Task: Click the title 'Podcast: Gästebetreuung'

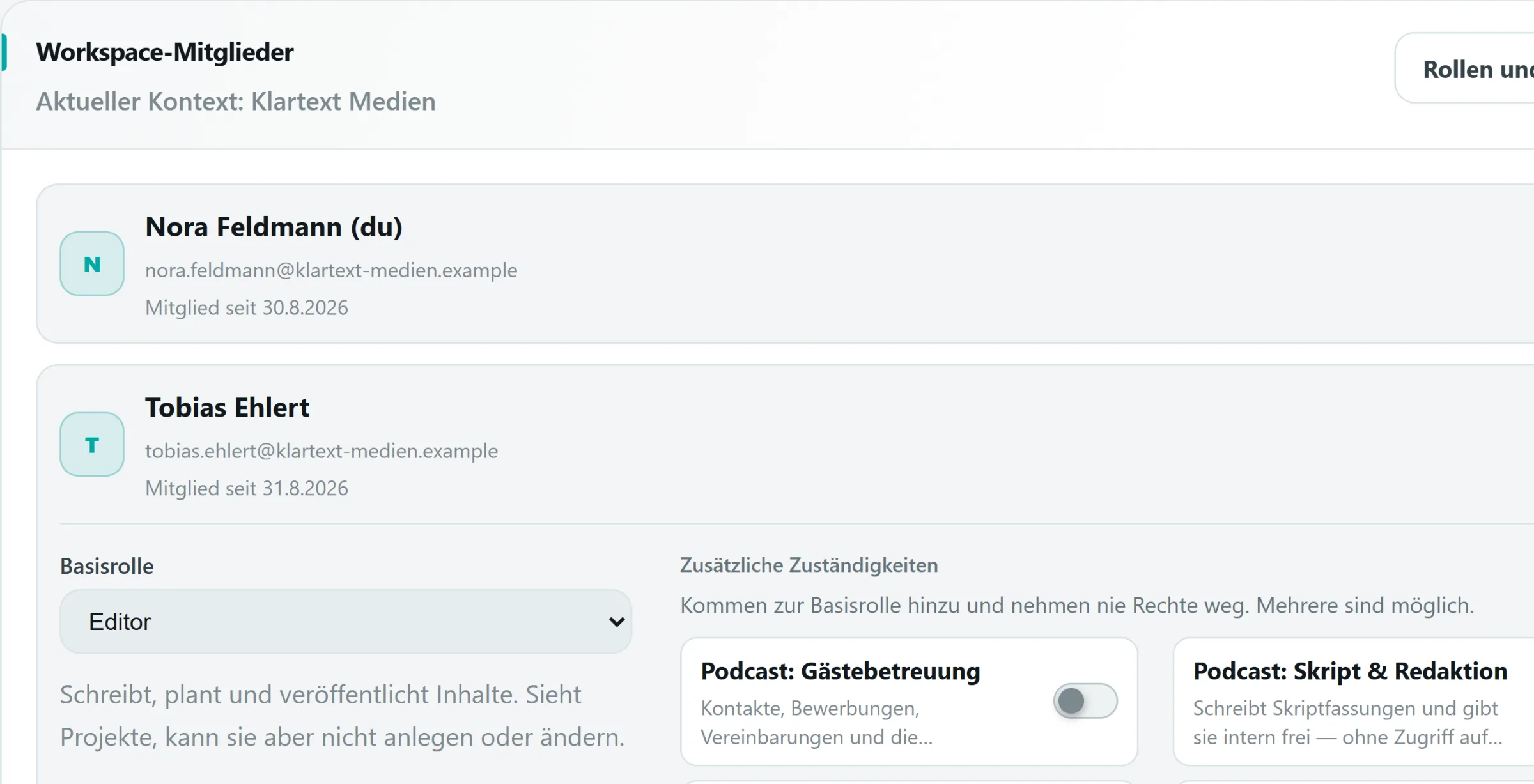Action: pos(841,671)
